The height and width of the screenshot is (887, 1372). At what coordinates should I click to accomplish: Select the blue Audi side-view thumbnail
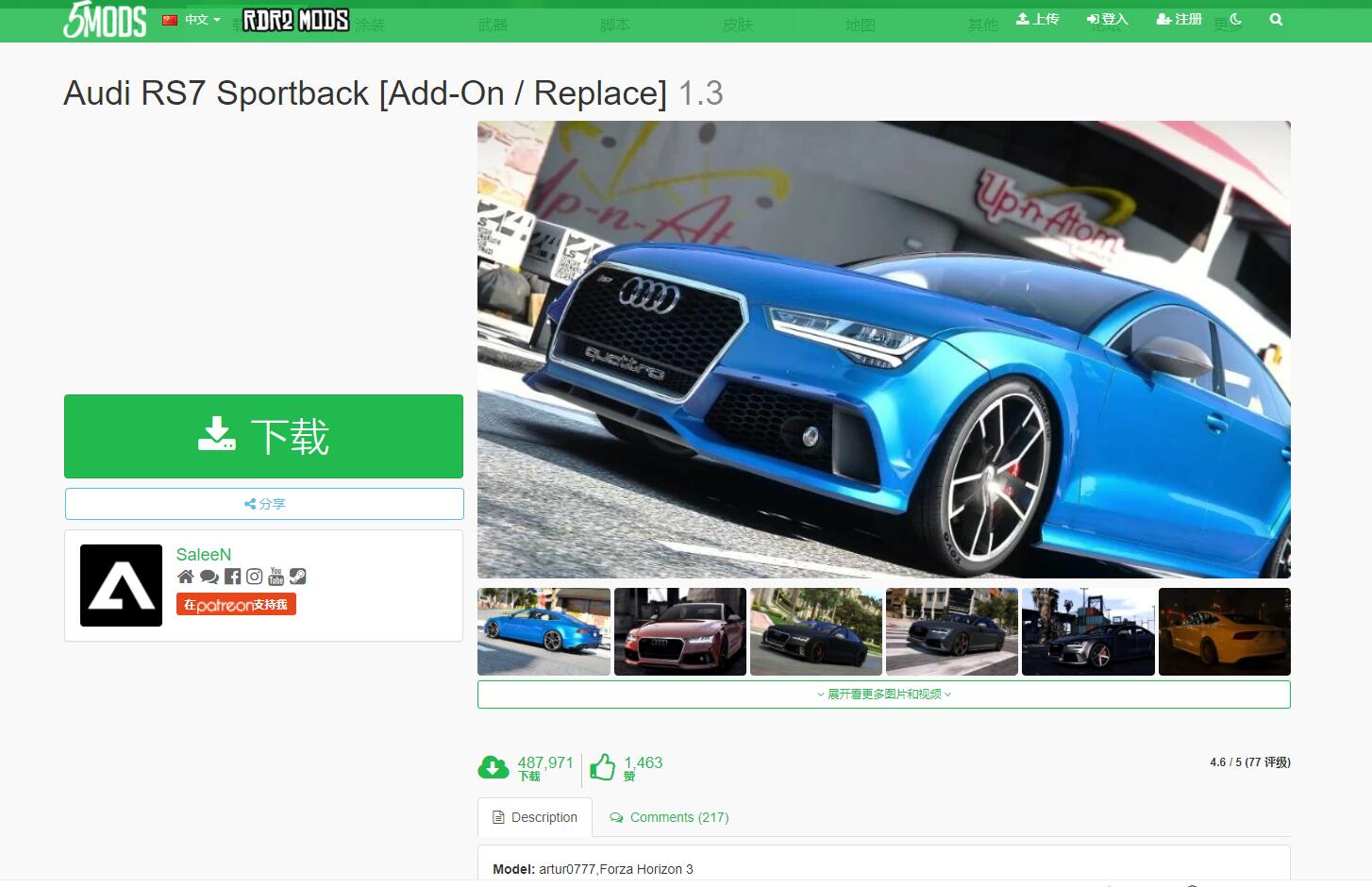544,631
